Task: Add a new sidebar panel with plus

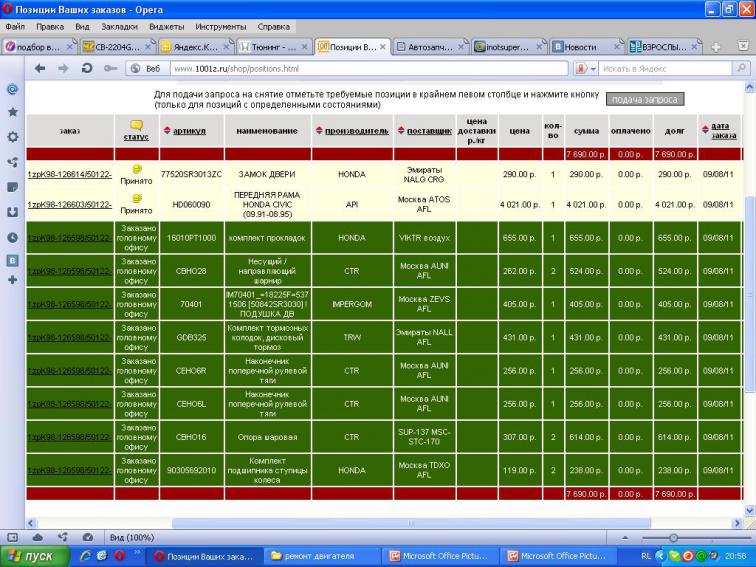Action: pyautogui.click(x=13, y=280)
